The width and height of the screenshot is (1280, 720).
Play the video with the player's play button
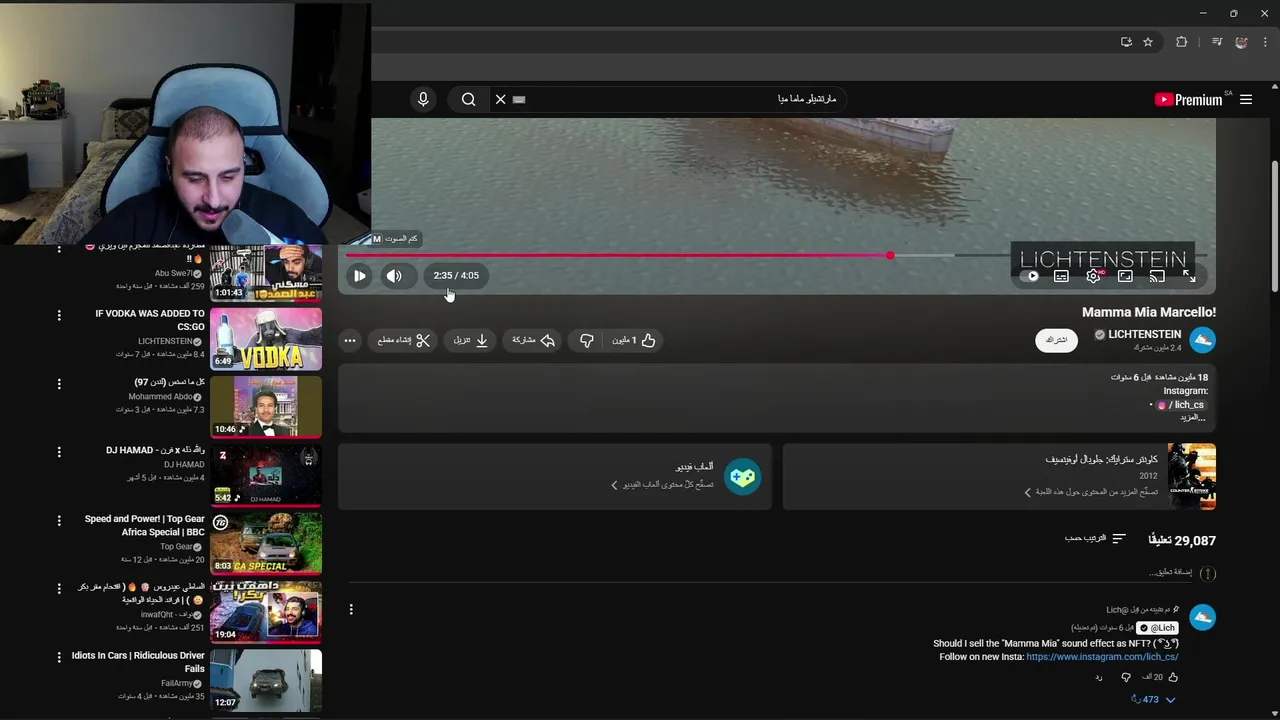tap(360, 276)
